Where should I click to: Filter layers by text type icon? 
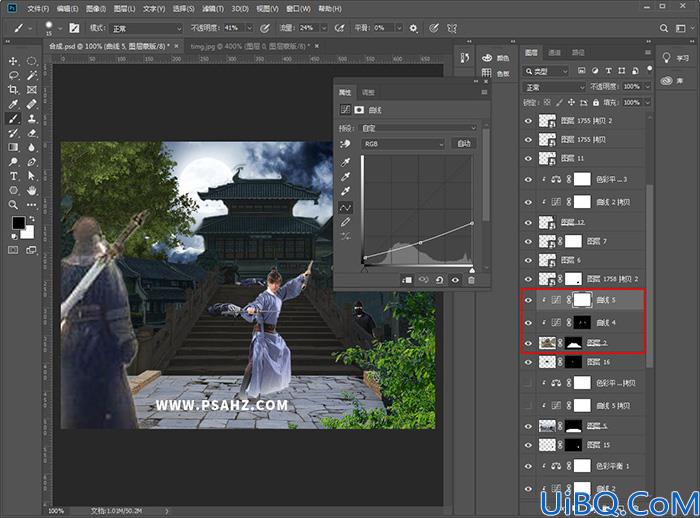click(x=608, y=71)
